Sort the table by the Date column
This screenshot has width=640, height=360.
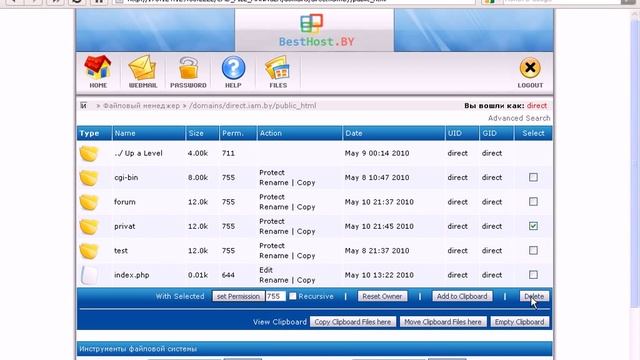(x=353, y=133)
